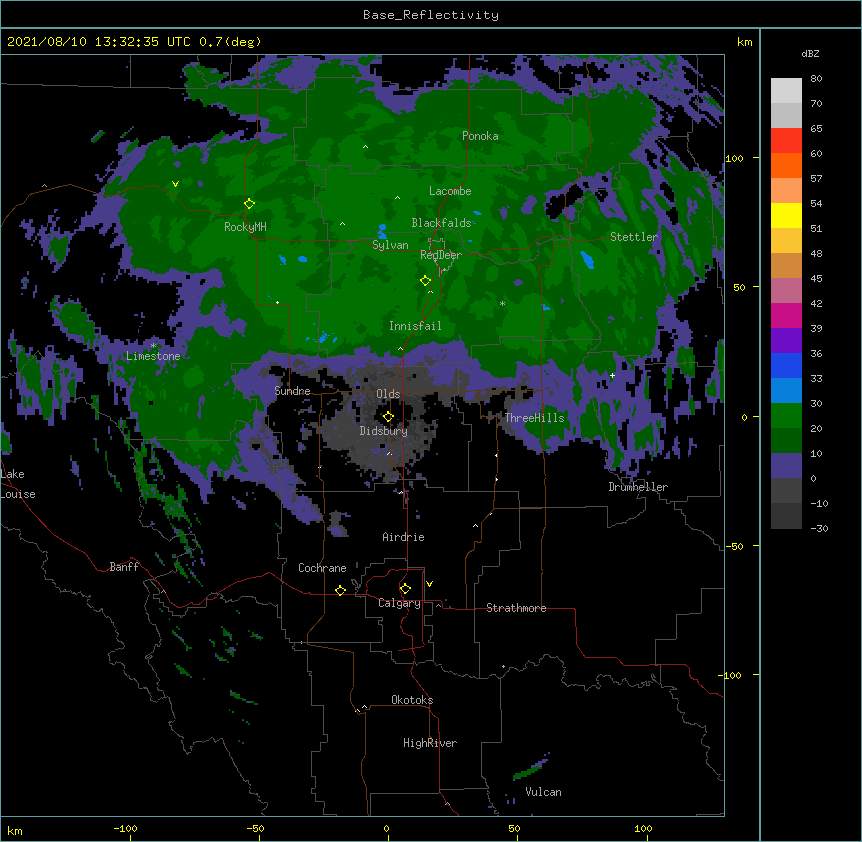Click the HighRiver town label
This screenshot has height=842, width=862.
coord(430,743)
